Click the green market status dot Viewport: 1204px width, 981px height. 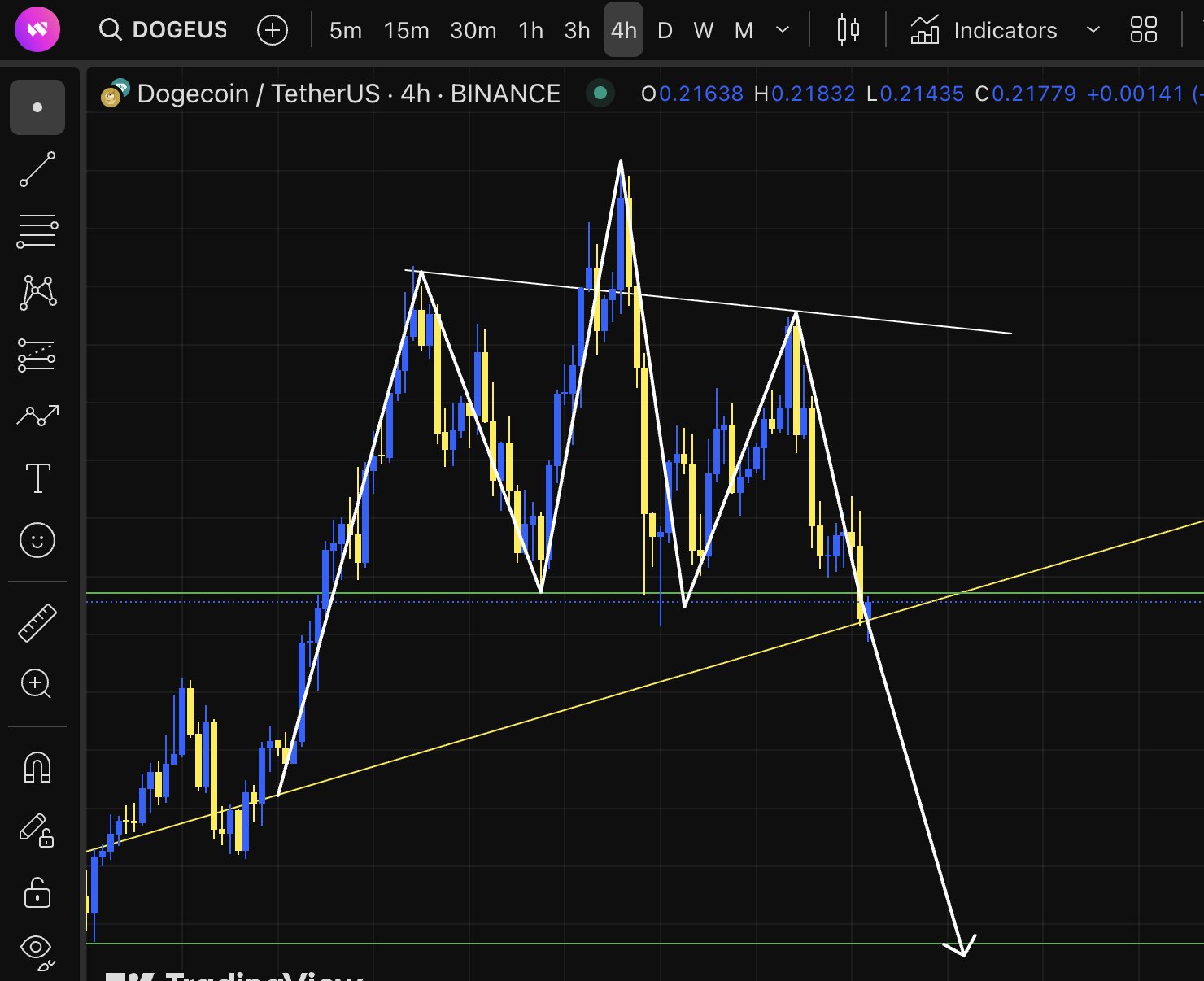click(600, 94)
